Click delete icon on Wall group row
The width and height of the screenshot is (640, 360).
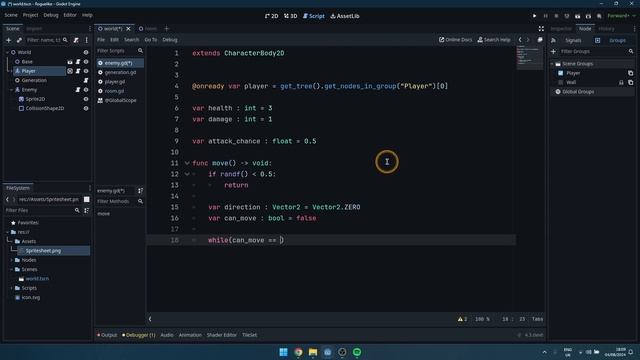tap(631, 82)
